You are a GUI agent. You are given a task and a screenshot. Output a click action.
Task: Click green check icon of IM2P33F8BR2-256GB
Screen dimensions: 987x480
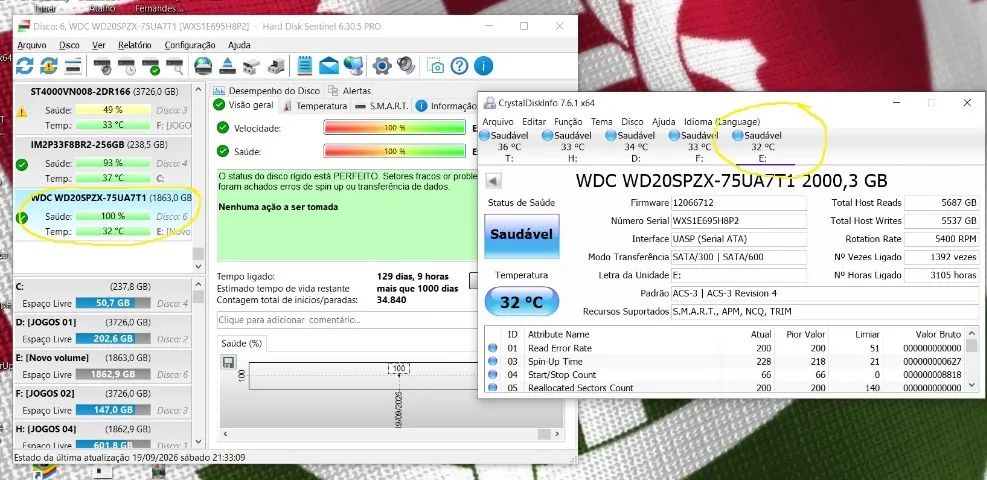[x=22, y=165]
